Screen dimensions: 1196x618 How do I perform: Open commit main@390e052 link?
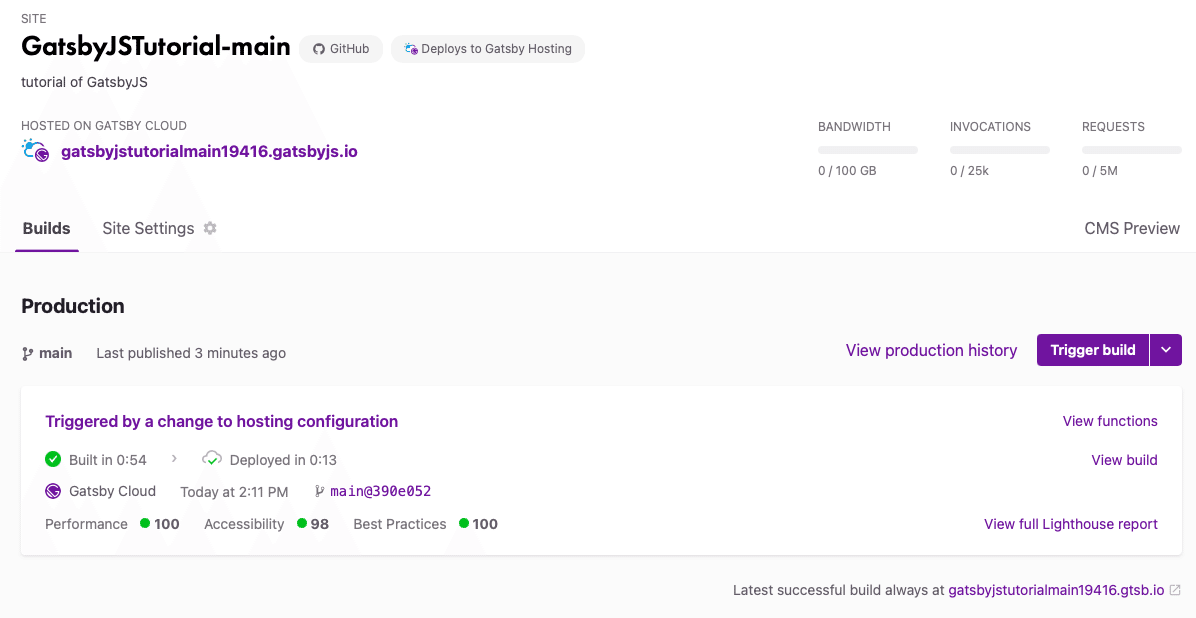pos(380,491)
